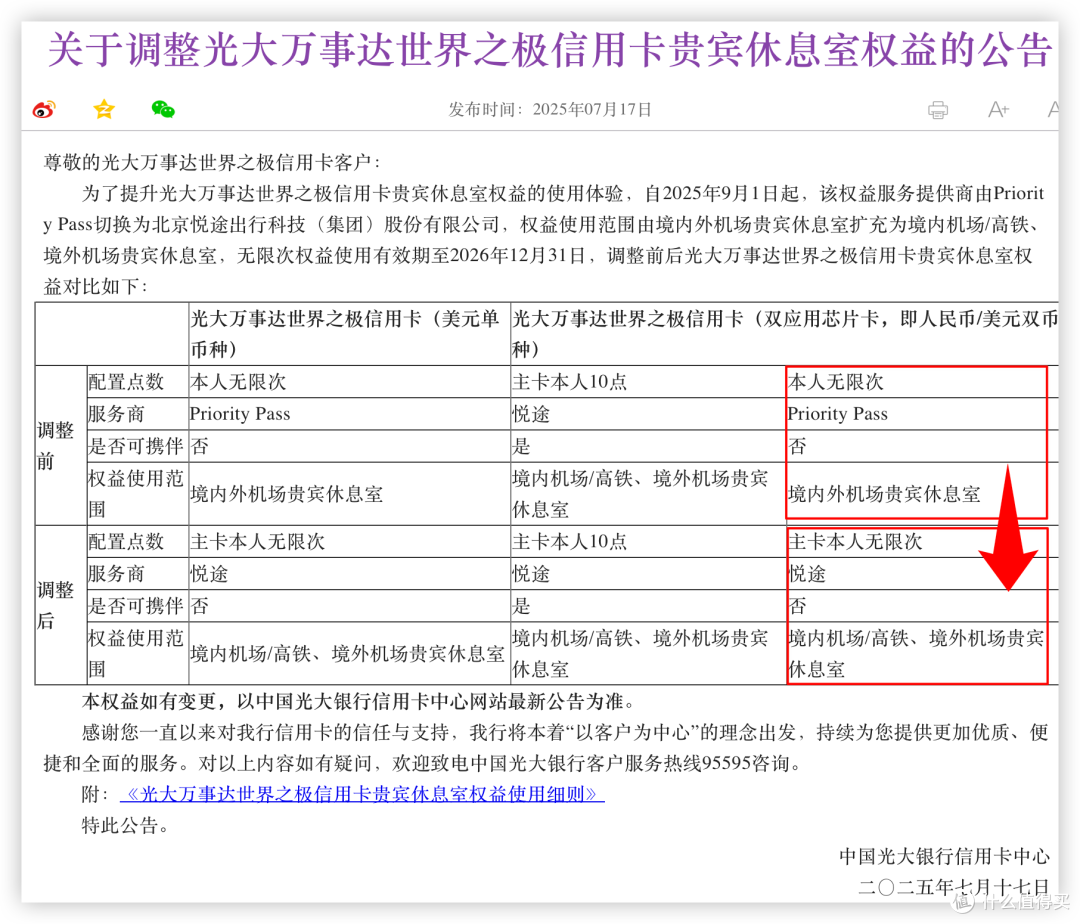Viewport: 1080px width, 924px height.
Task: Click the yellow star favorites icon
Action: coord(104,109)
